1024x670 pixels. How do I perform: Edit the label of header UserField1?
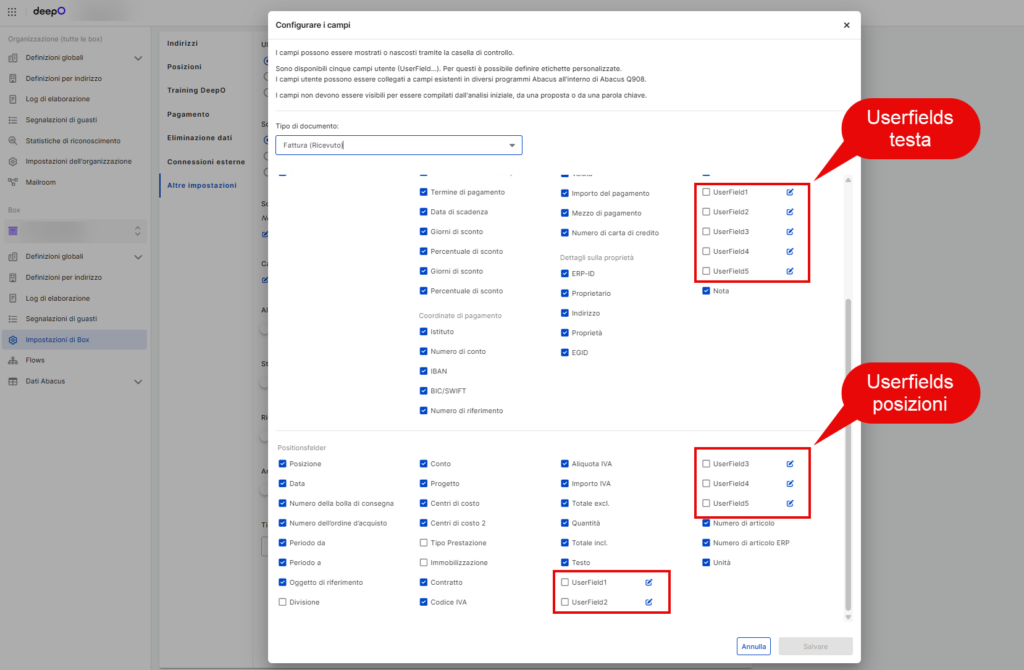click(790, 192)
